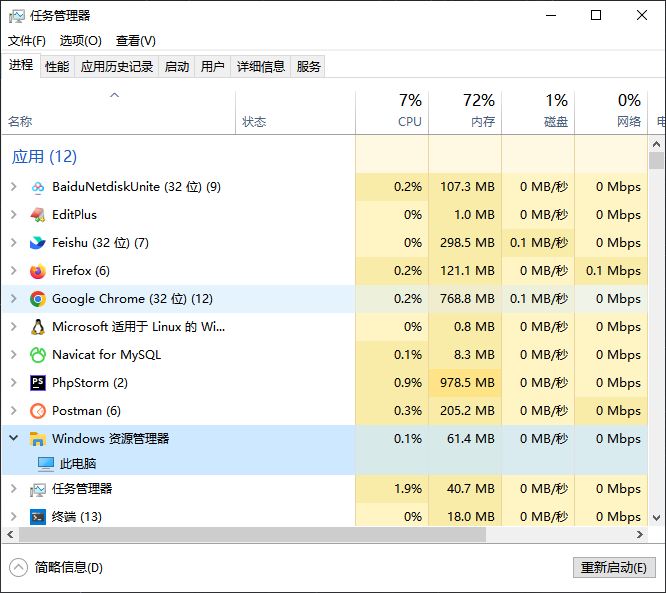Select the Postman app icon

38,411
